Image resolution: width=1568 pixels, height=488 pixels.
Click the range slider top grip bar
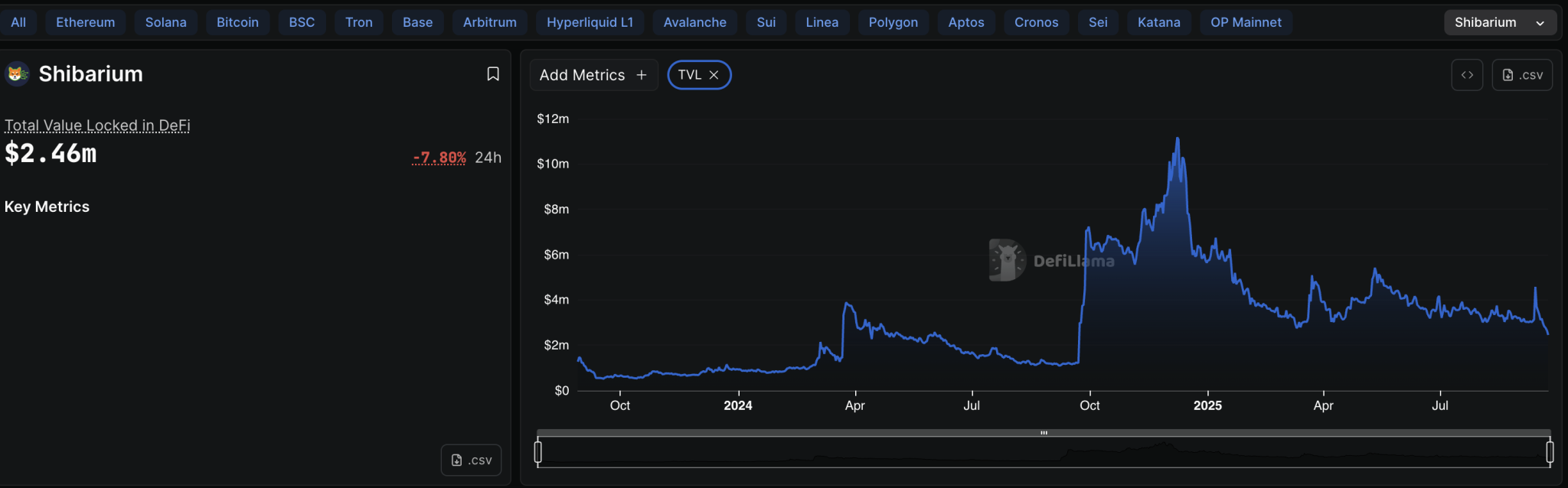coord(1044,433)
